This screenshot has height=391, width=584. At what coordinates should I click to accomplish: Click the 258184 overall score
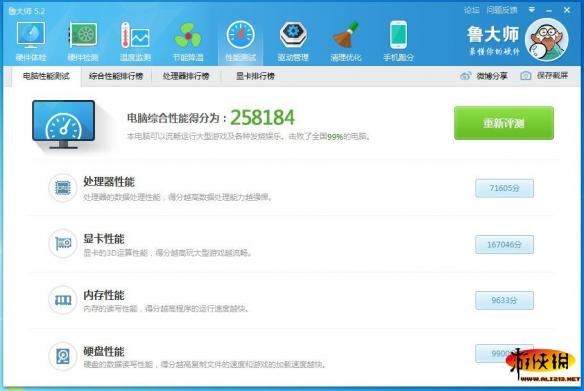(x=263, y=118)
